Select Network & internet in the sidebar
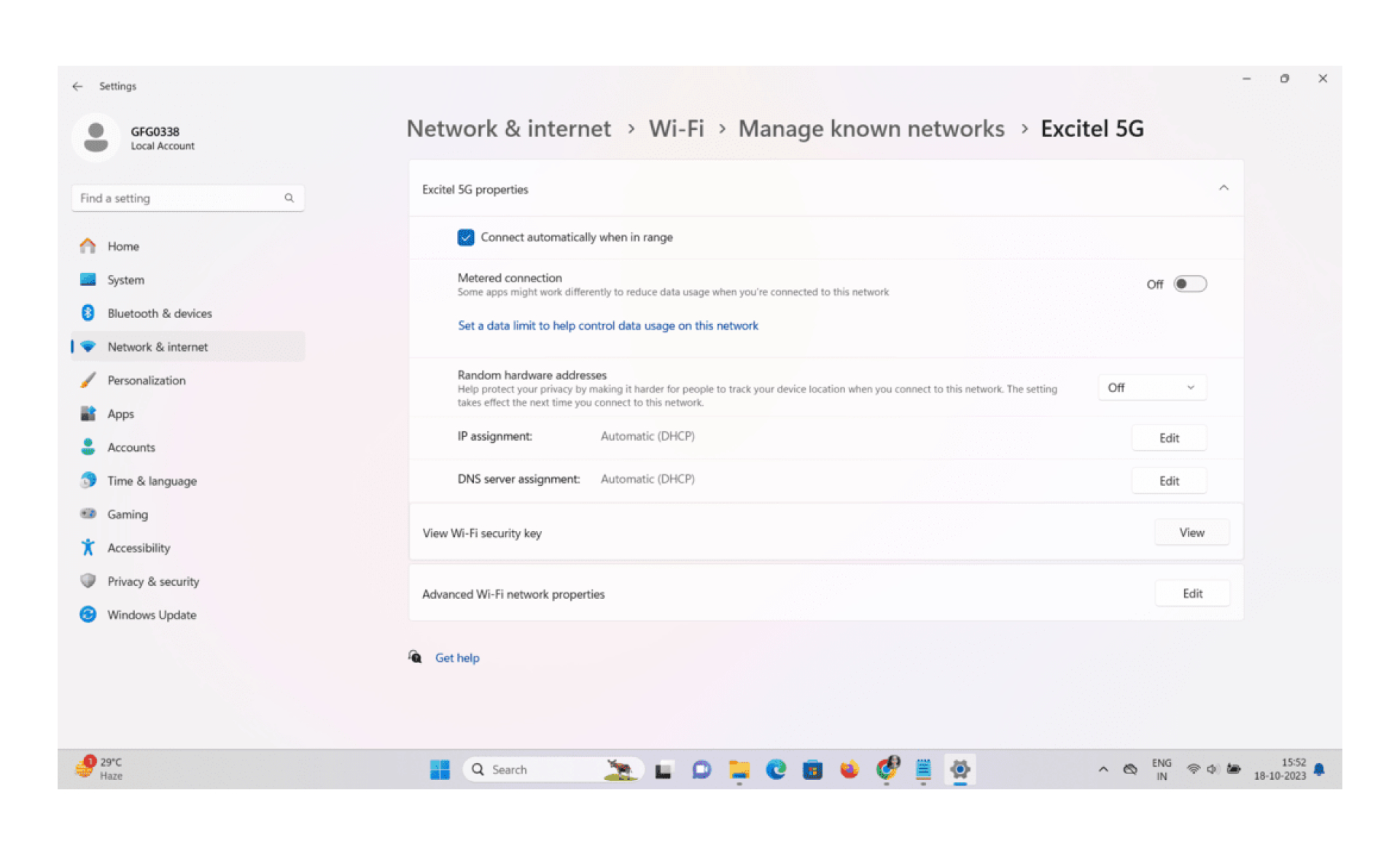This screenshot has height=855, width=1400. tap(157, 347)
